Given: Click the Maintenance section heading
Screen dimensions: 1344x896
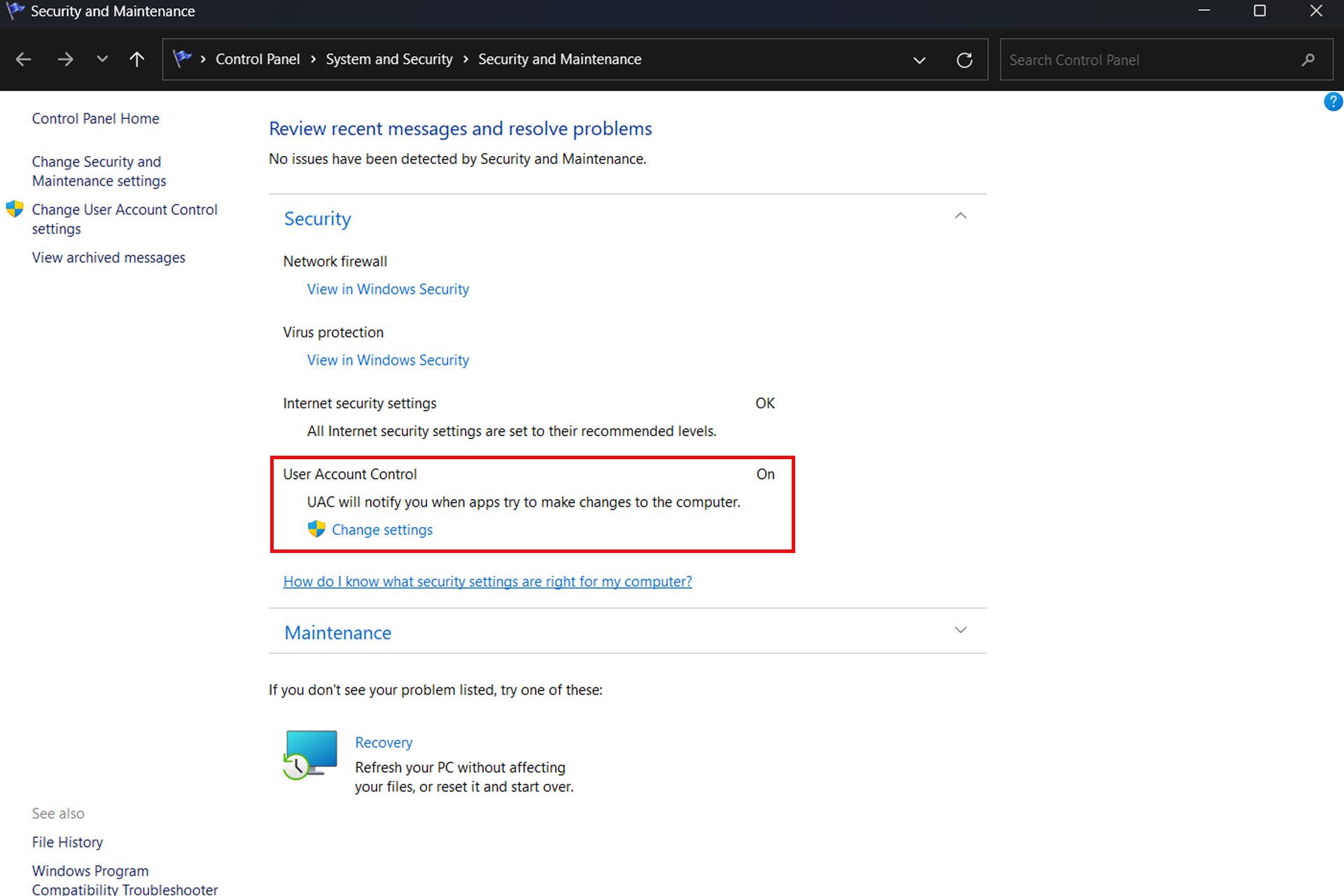Looking at the screenshot, I should pos(337,633).
